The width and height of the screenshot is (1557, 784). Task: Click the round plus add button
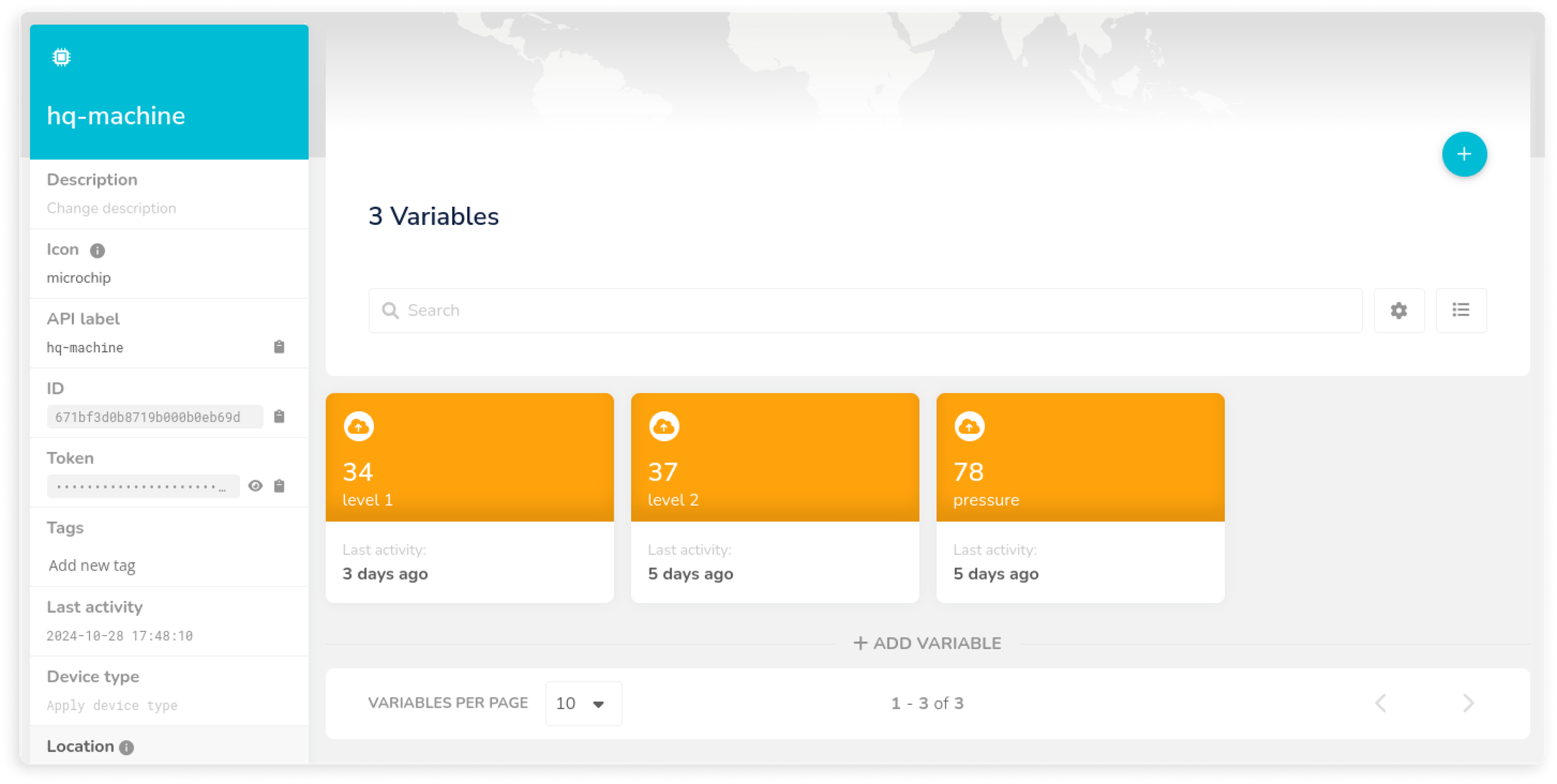(1464, 154)
